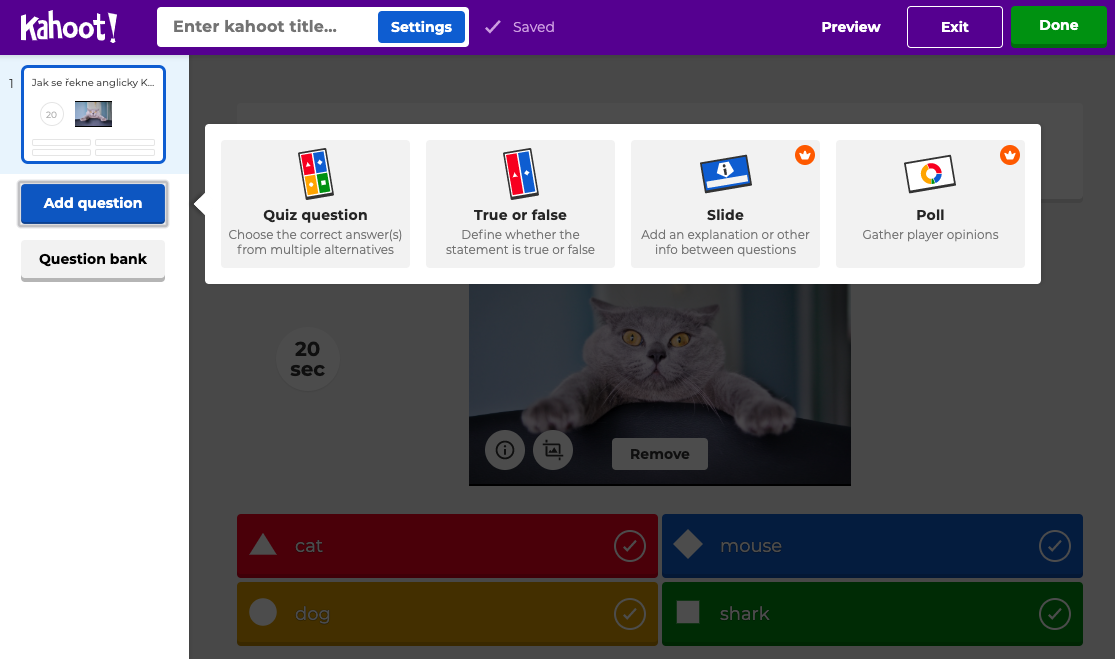Click the premium crown badge on Slide
The image size is (1115, 659).
[x=804, y=155]
